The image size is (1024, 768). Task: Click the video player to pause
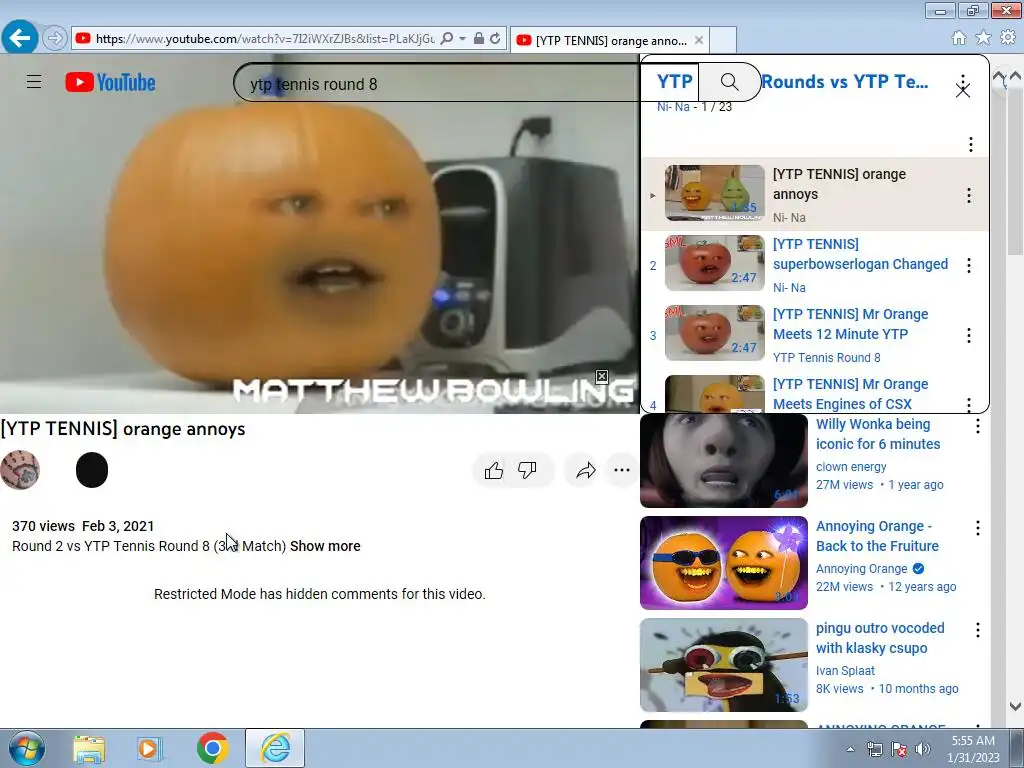319,234
